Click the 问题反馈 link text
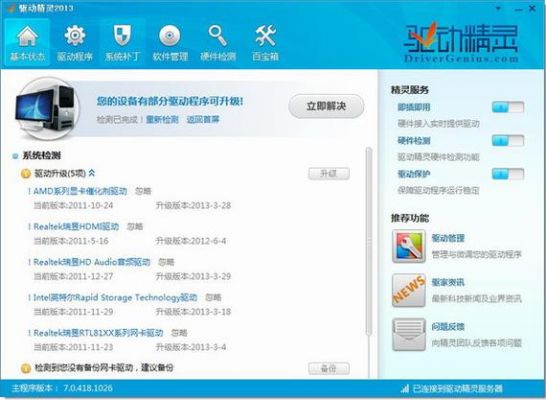Viewport: 546px width, 400px height. [x=448, y=327]
